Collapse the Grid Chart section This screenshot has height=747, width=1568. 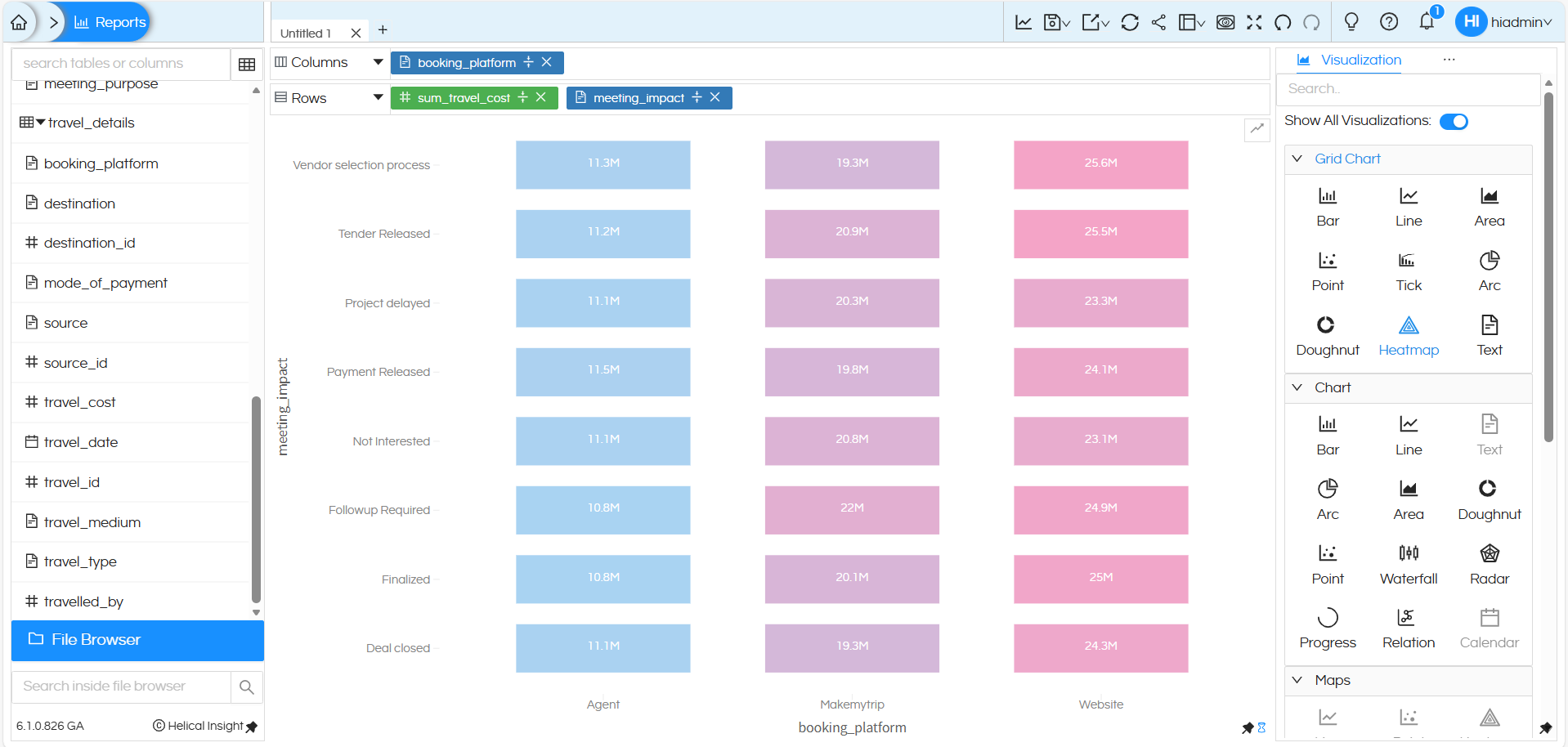(x=1298, y=158)
